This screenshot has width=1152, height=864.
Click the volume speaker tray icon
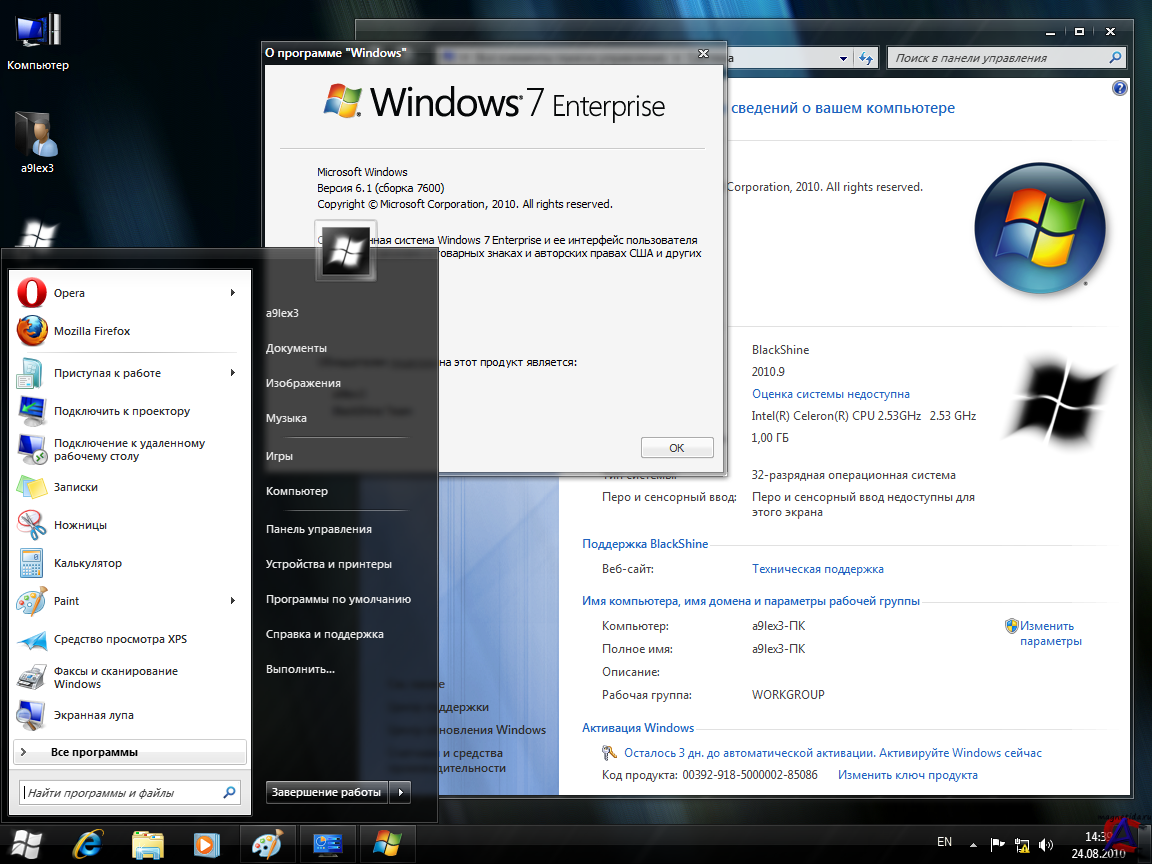click(x=1046, y=843)
